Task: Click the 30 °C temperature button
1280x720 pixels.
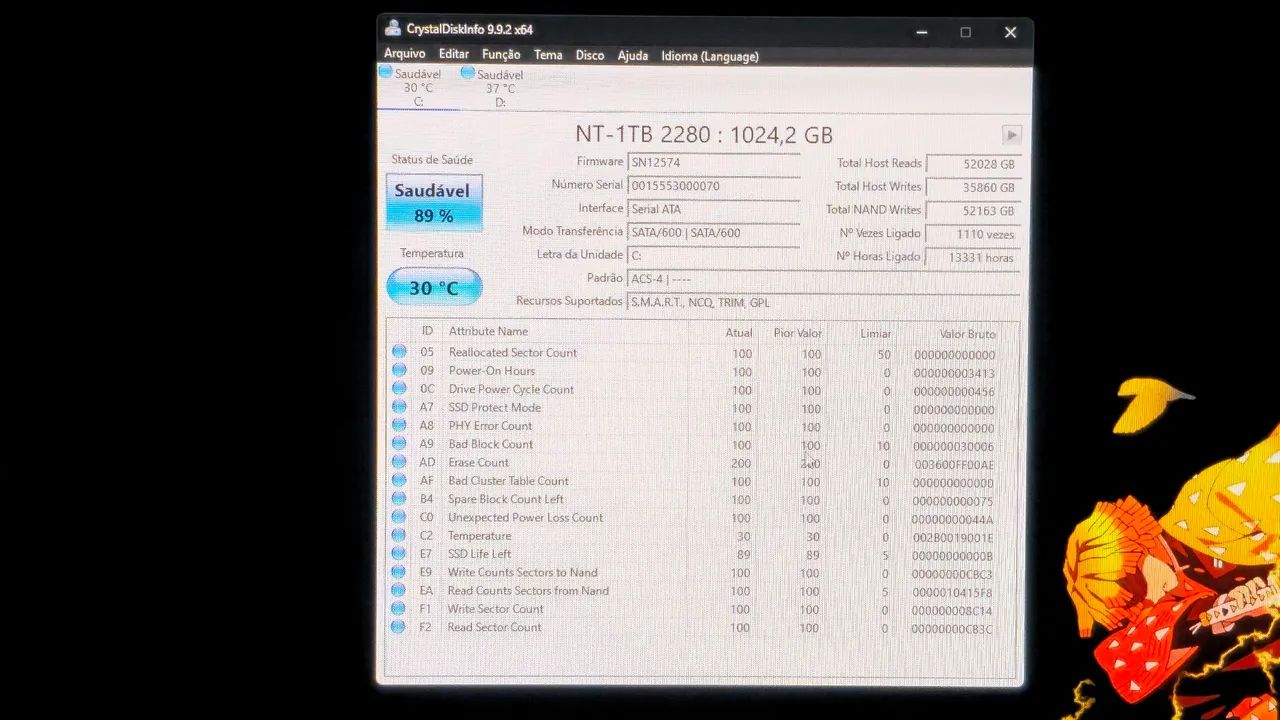Action: pyautogui.click(x=434, y=287)
